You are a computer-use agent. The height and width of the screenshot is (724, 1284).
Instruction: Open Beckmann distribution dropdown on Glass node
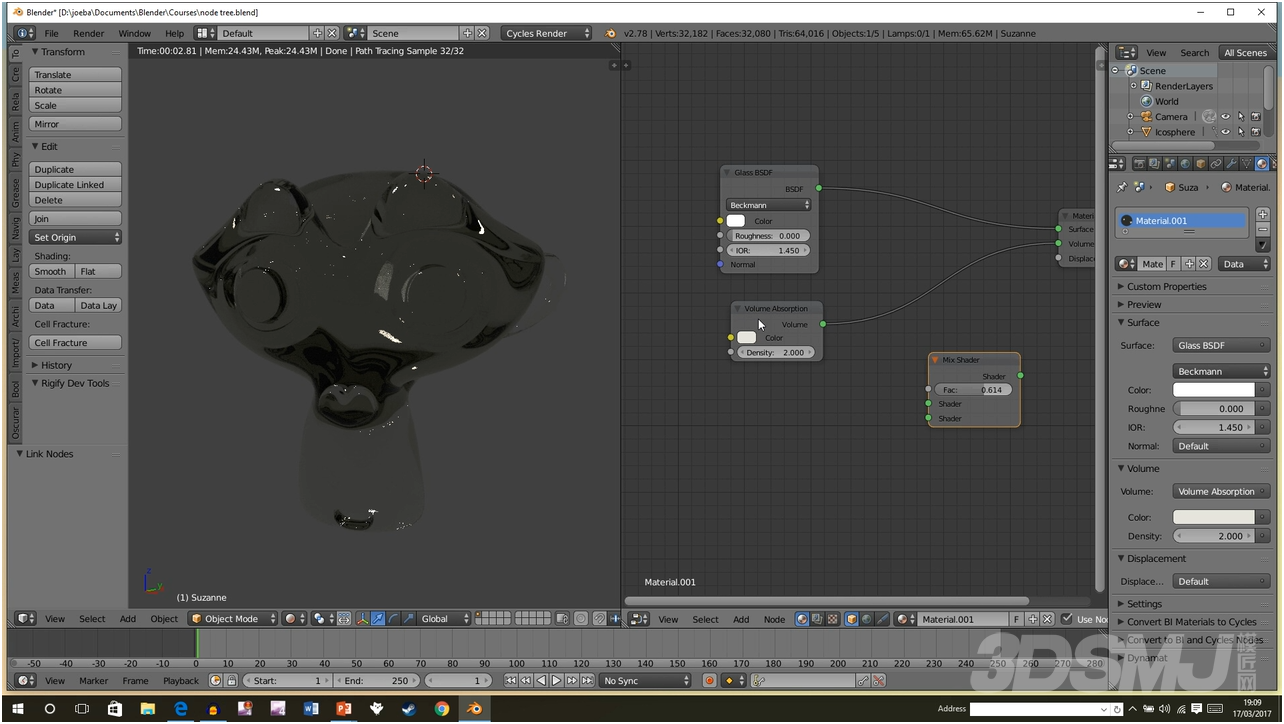click(769, 205)
